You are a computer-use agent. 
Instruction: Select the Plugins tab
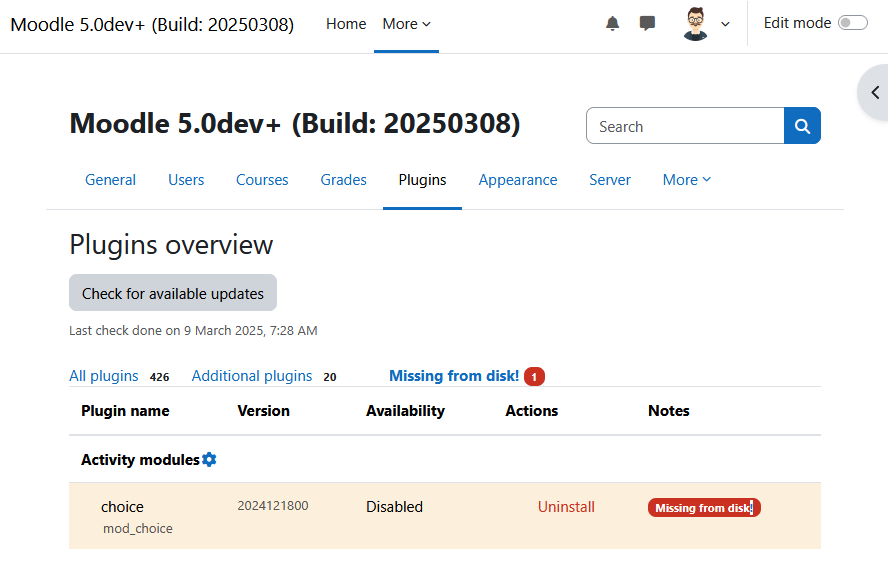pyautogui.click(x=422, y=180)
